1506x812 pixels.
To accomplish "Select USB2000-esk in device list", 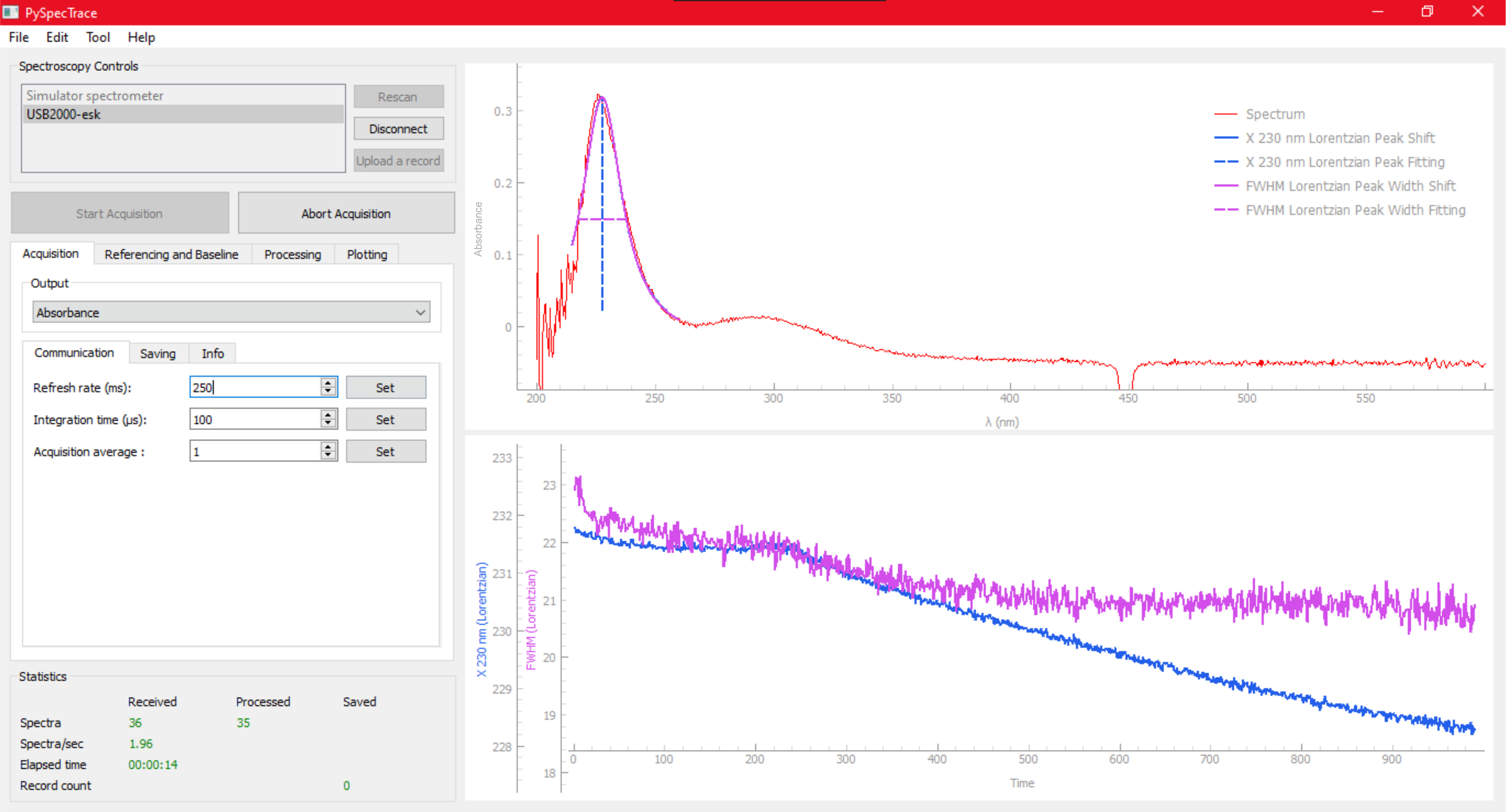I will (x=183, y=114).
